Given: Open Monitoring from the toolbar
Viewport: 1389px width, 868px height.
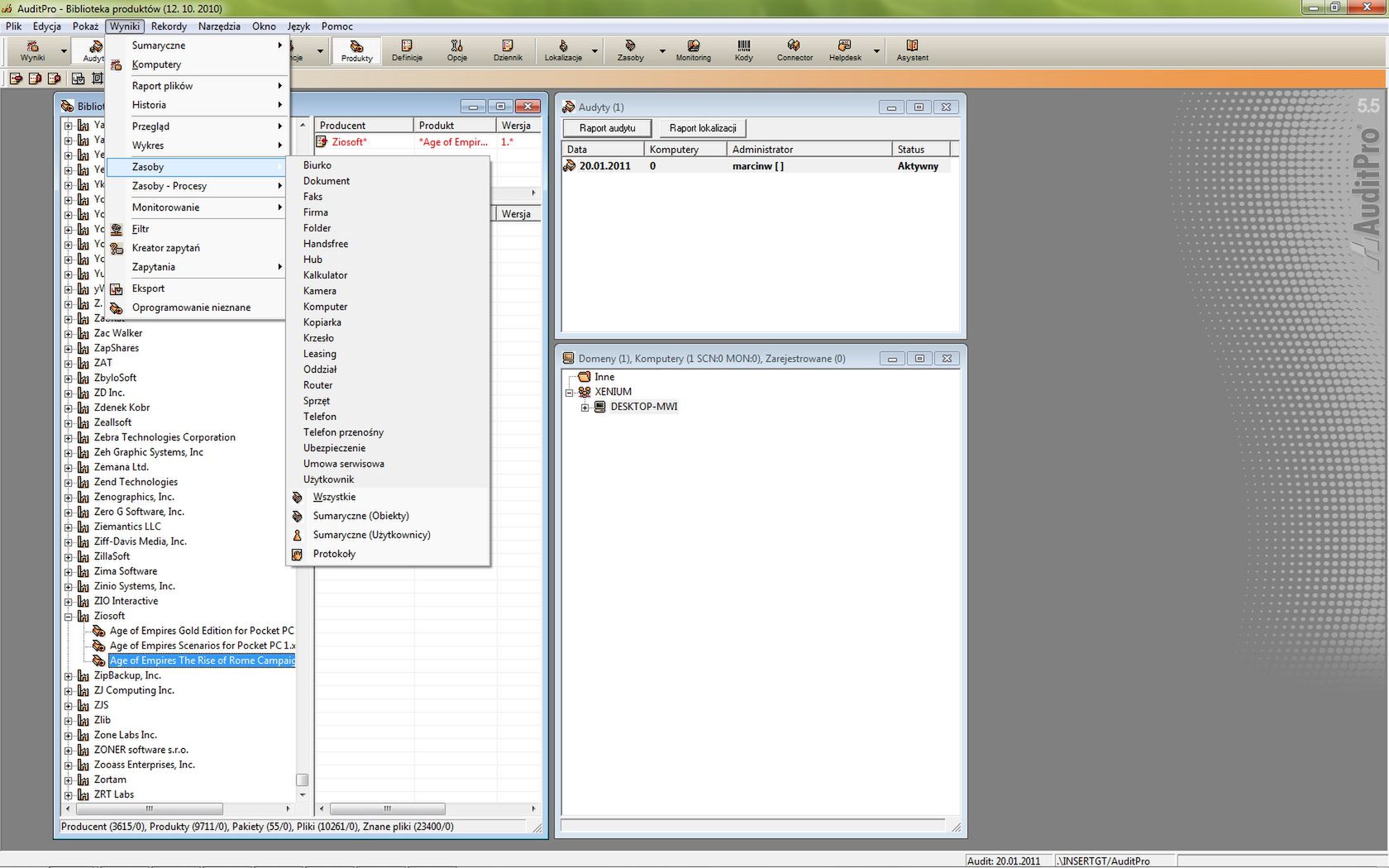Looking at the screenshot, I should [693, 50].
